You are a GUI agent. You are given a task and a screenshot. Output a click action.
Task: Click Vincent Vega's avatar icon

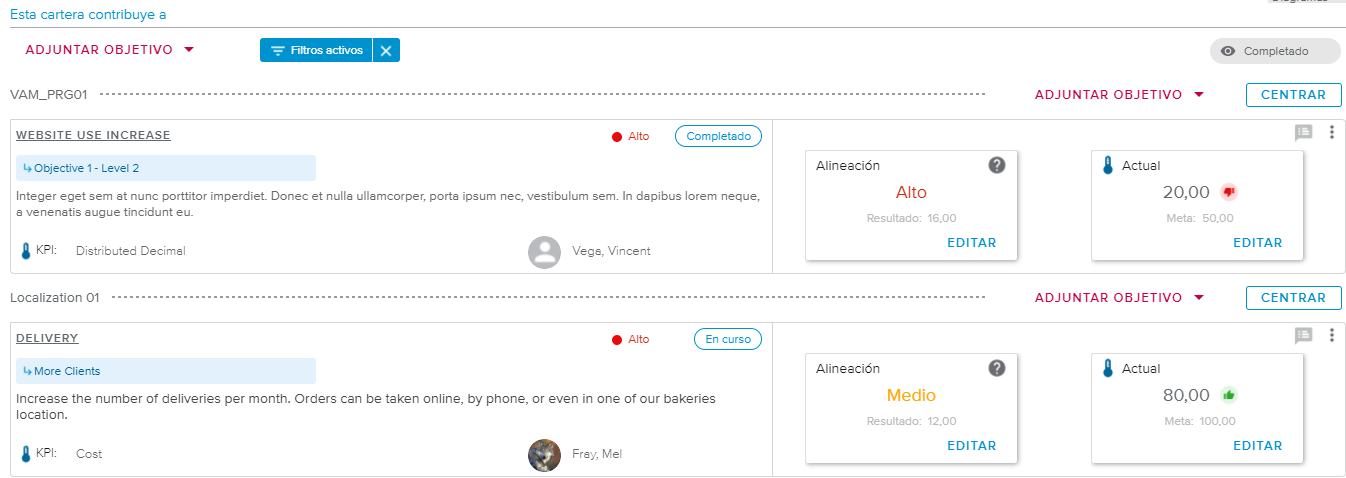point(544,252)
